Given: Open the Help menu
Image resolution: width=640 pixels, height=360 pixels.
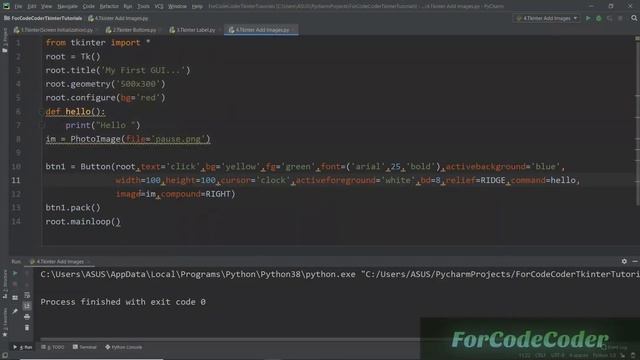Looking at the screenshot, I should (197, 7).
